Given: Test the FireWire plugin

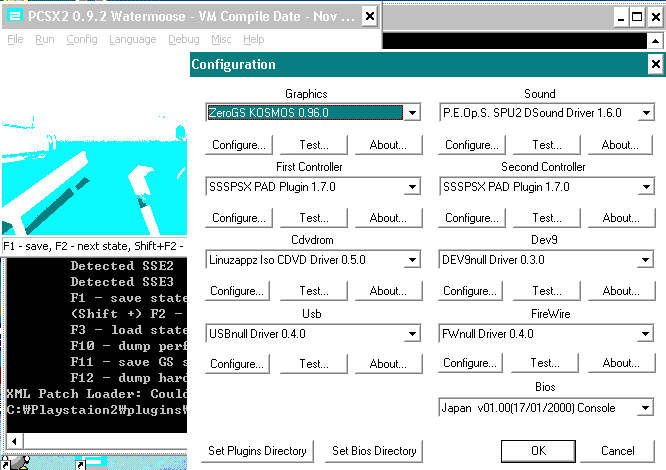Looking at the screenshot, I should [x=545, y=363].
